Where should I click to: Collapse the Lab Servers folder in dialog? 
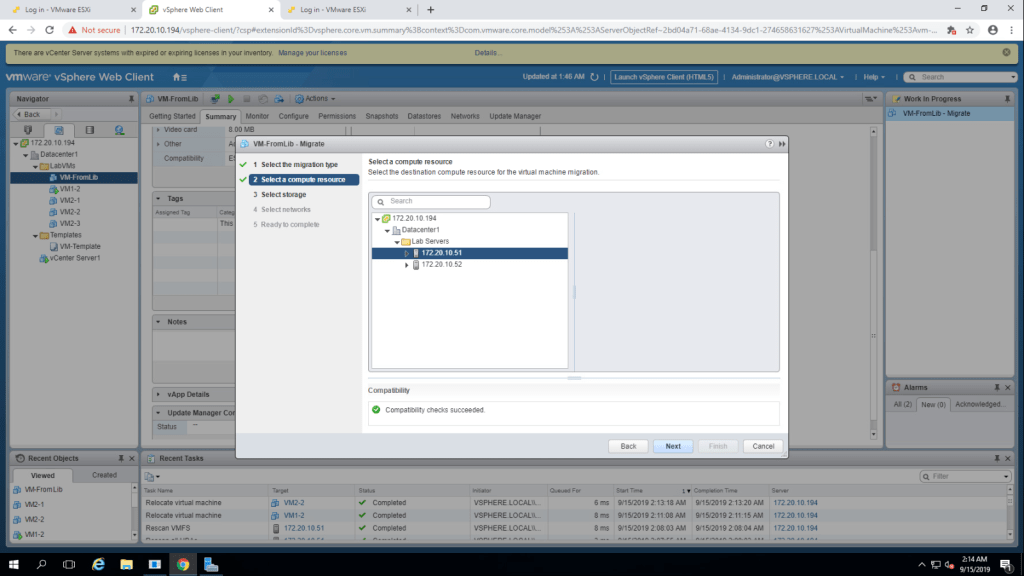(397, 242)
